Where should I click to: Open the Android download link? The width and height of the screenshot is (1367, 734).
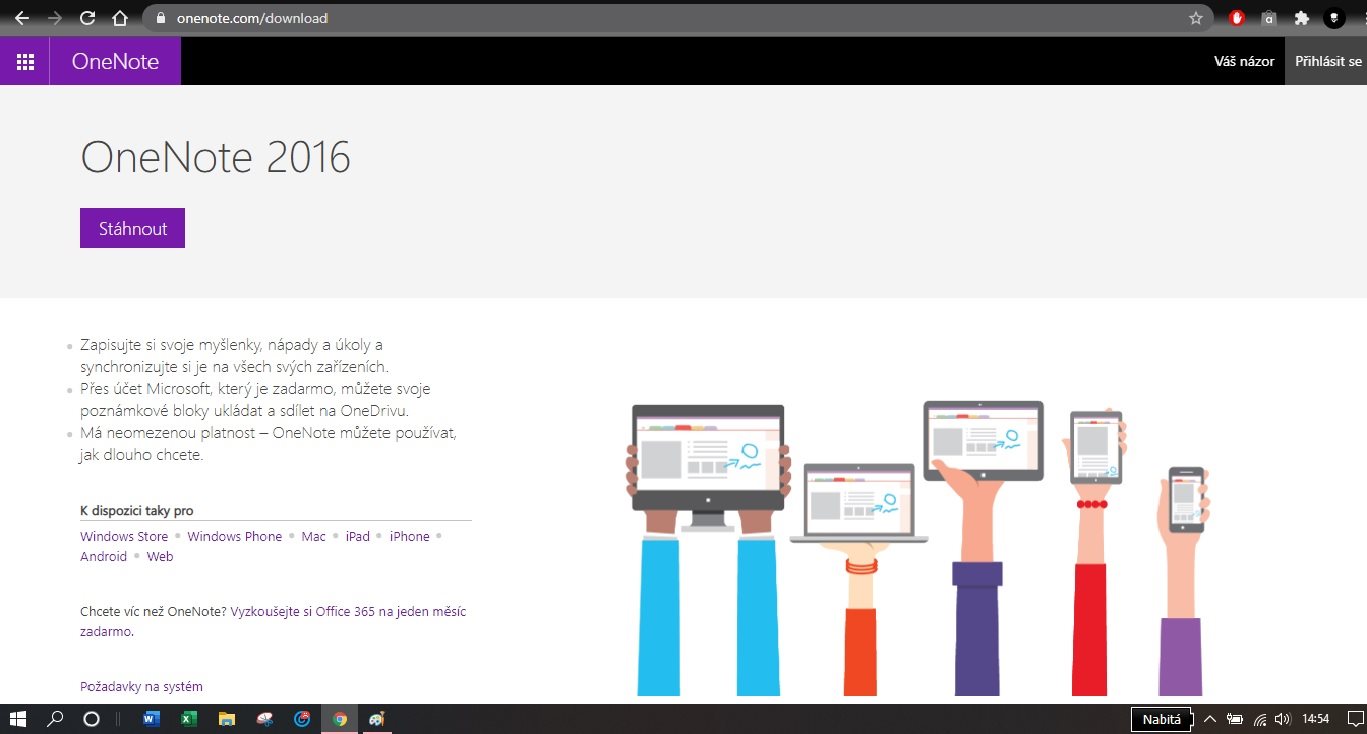coord(103,557)
